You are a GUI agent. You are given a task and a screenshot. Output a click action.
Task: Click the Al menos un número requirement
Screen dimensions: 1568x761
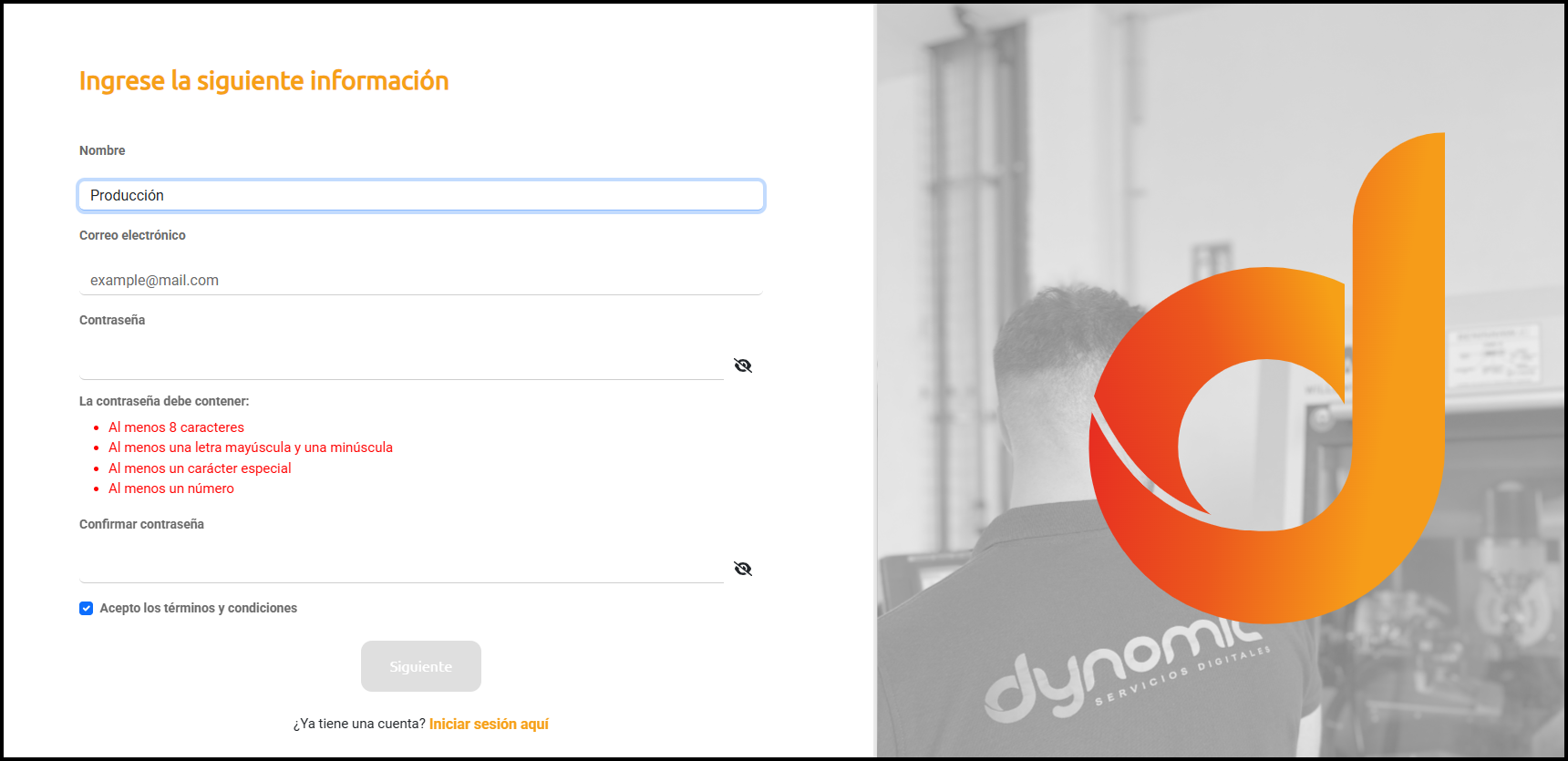[x=171, y=488]
